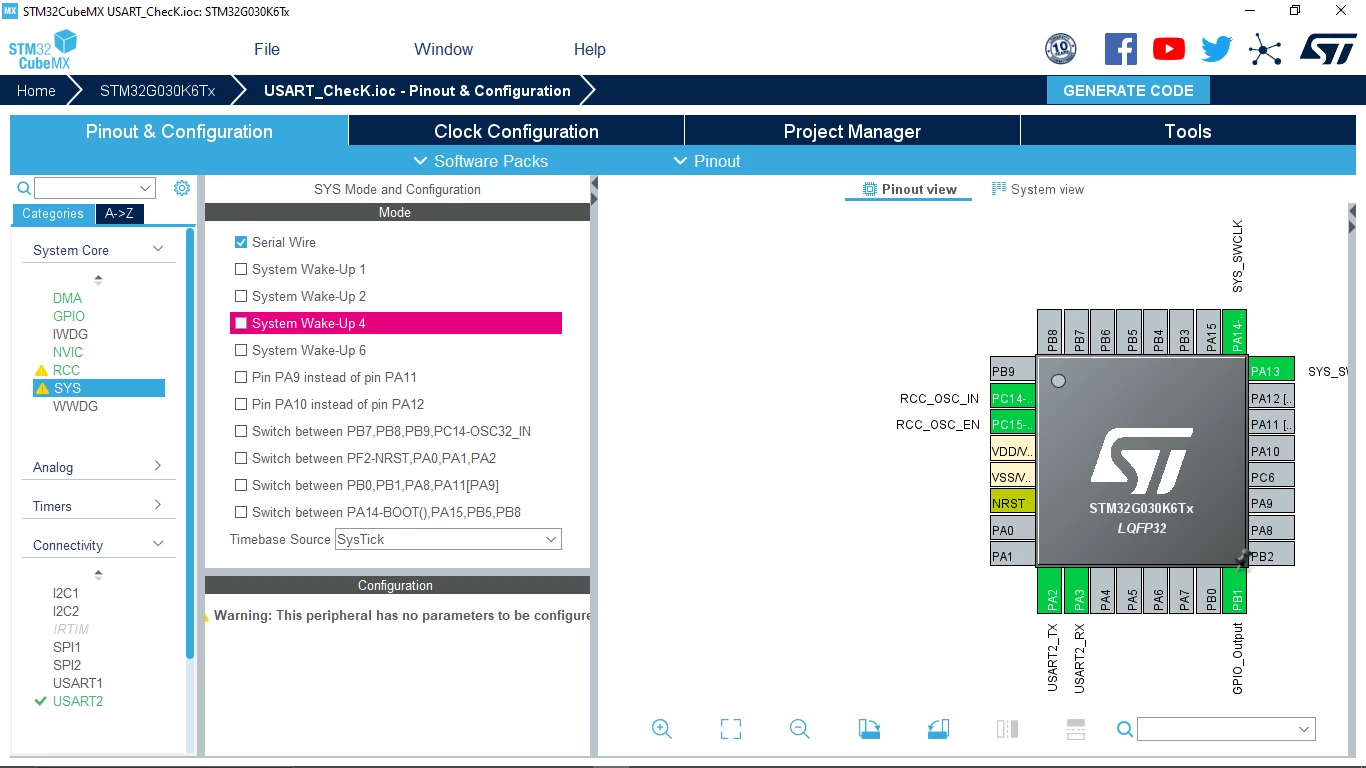Screen dimensions: 1366x768
Task: Uncheck the Serial Wire checkbox
Action: [241, 242]
